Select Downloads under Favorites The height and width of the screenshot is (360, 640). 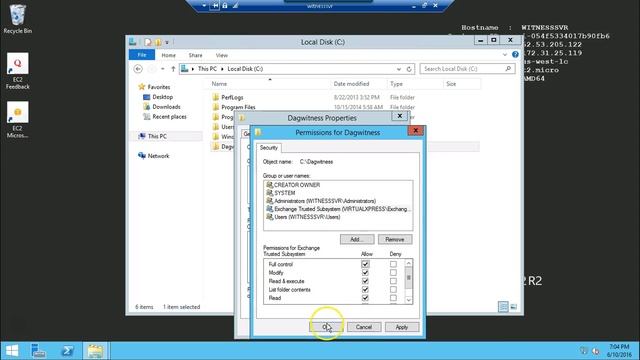pyautogui.click(x=166, y=107)
